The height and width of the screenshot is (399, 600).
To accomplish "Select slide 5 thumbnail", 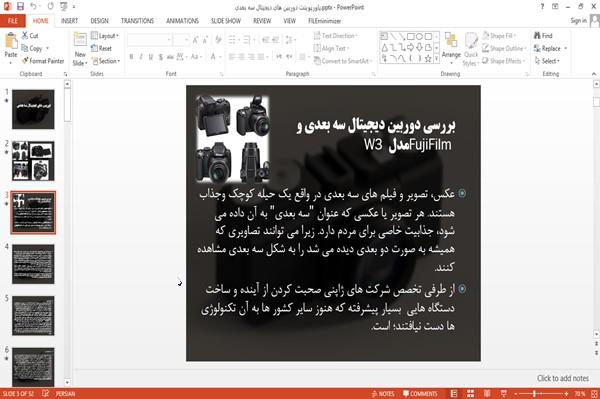I will (33, 316).
